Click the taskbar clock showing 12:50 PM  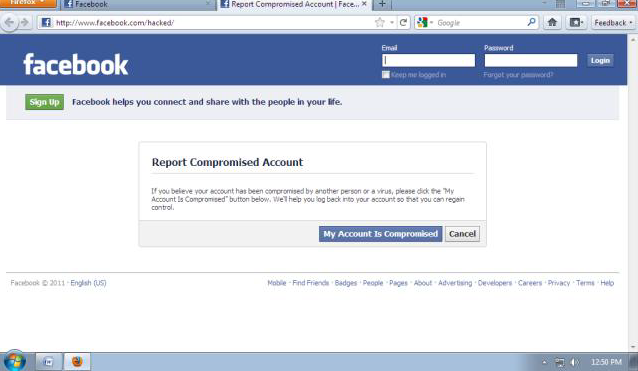[x=606, y=362]
